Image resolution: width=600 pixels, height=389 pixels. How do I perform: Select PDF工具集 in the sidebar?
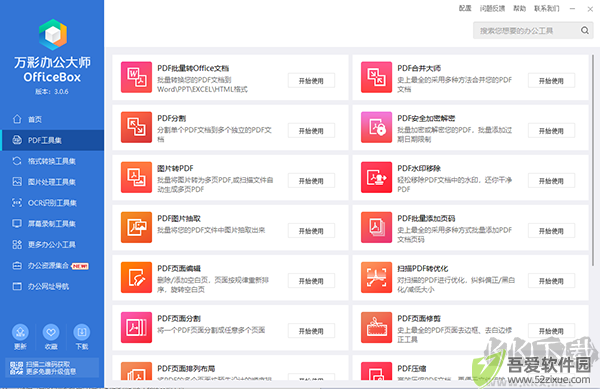[52, 140]
